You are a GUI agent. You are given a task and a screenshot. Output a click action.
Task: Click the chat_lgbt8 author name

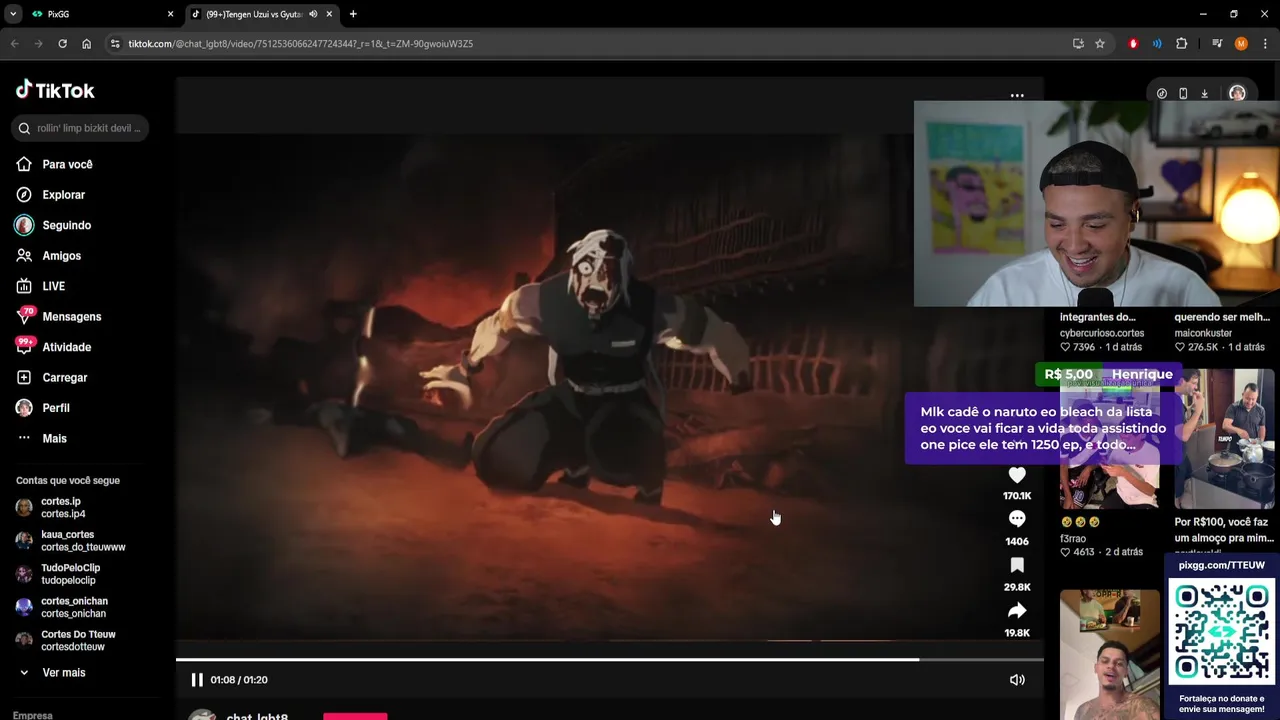click(x=257, y=716)
